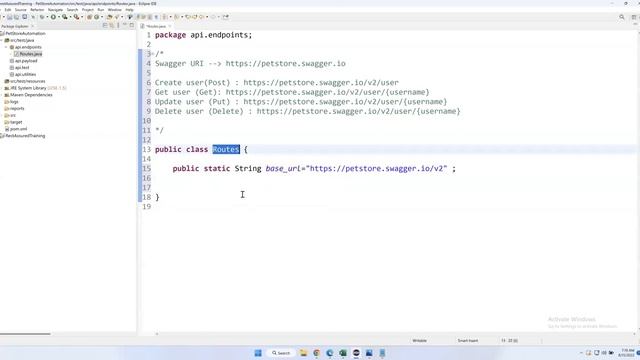Image resolution: width=640 pixels, height=360 pixels.
Task: Toggle Link with Editor in Package Explorer
Action: point(111,25)
